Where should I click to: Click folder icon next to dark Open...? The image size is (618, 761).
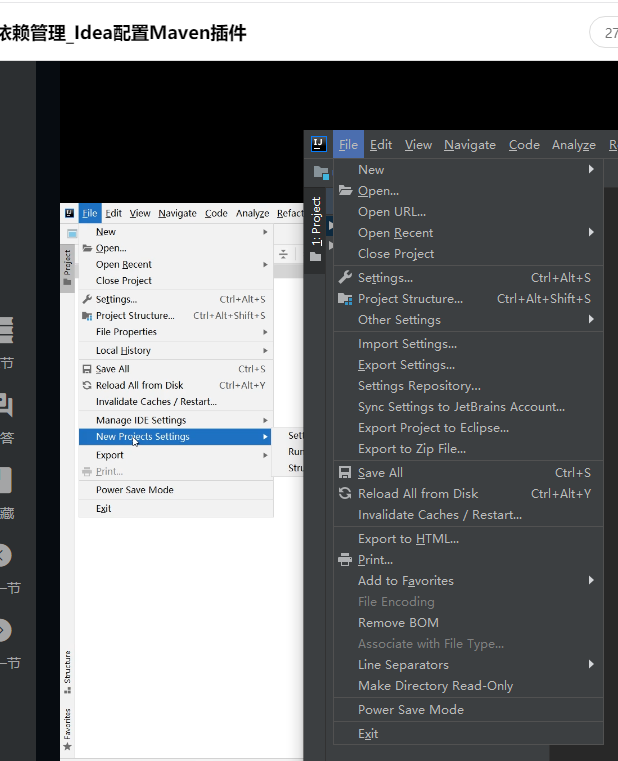coord(345,190)
